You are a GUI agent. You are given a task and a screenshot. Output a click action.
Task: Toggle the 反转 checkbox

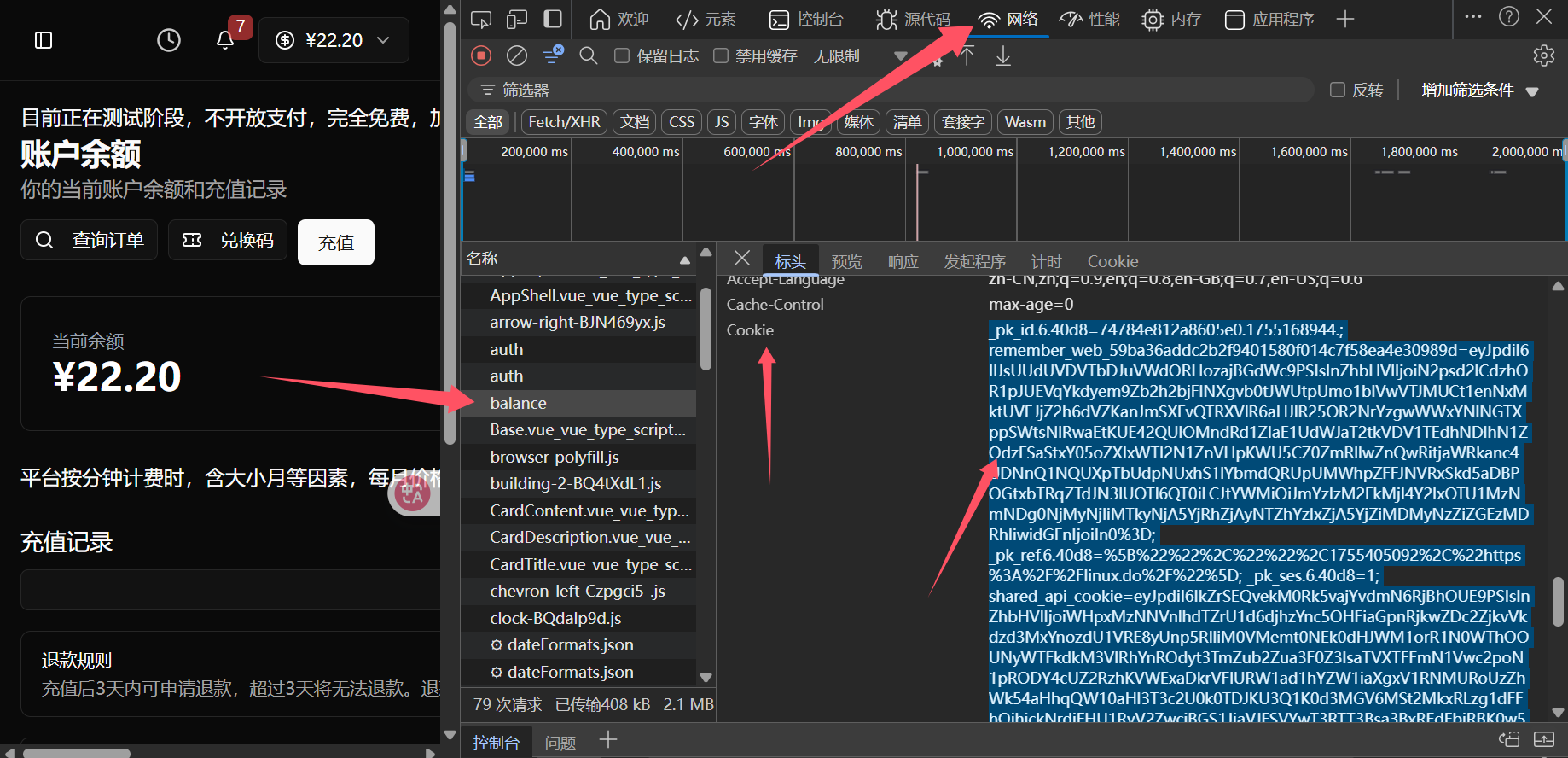(1338, 90)
